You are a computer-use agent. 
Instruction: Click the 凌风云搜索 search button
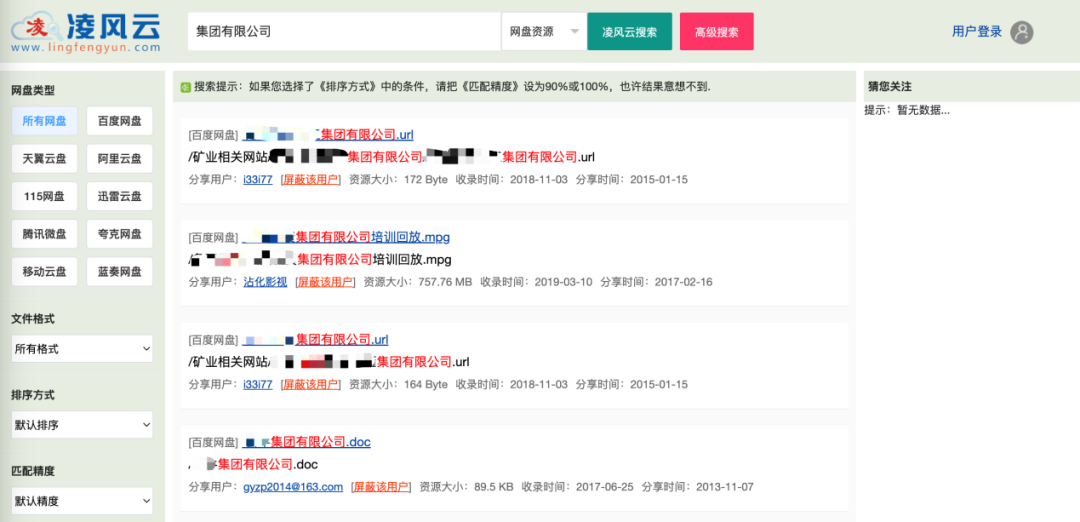(630, 32)
